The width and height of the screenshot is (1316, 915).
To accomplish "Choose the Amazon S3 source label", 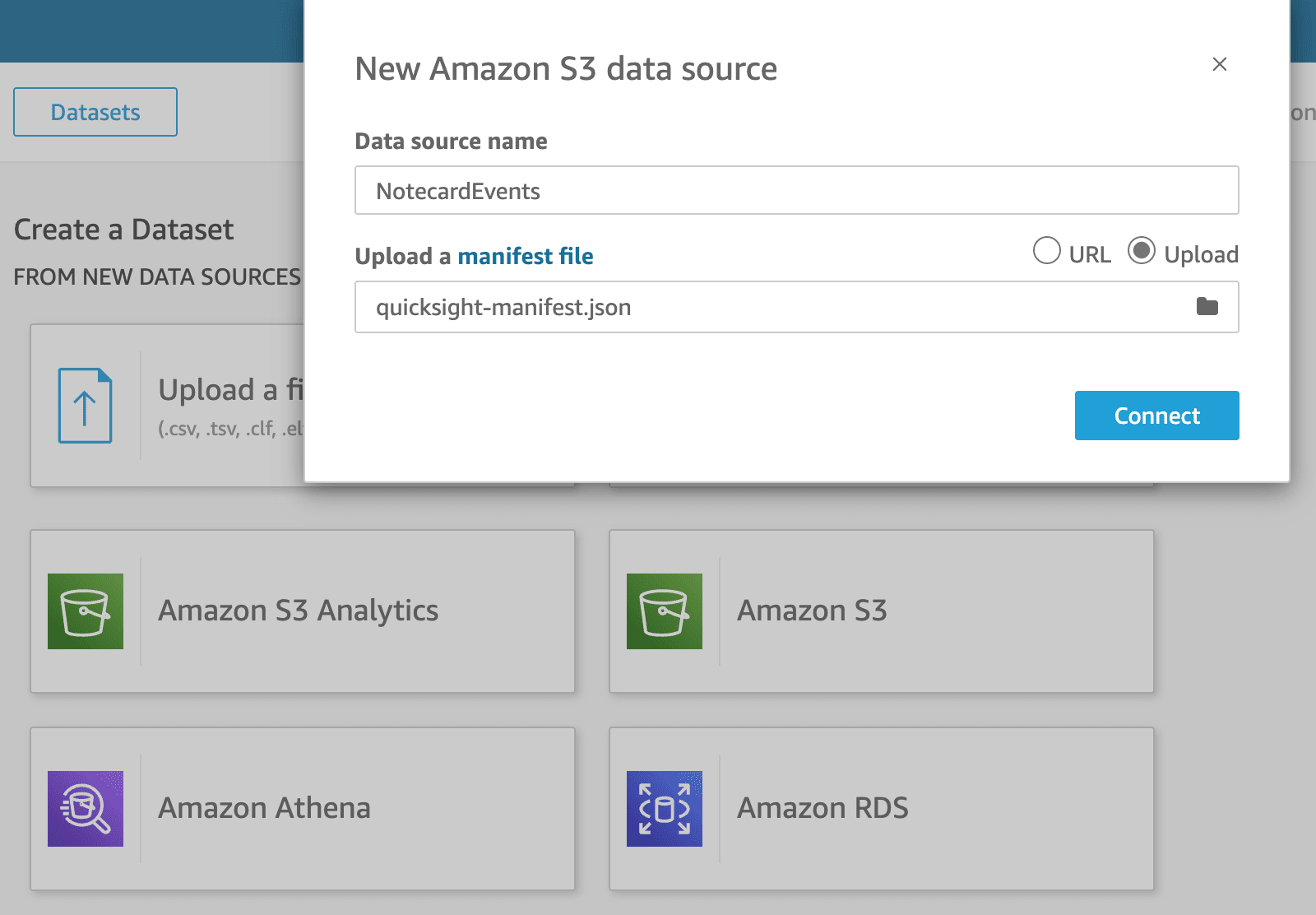I will coord(812,611).
